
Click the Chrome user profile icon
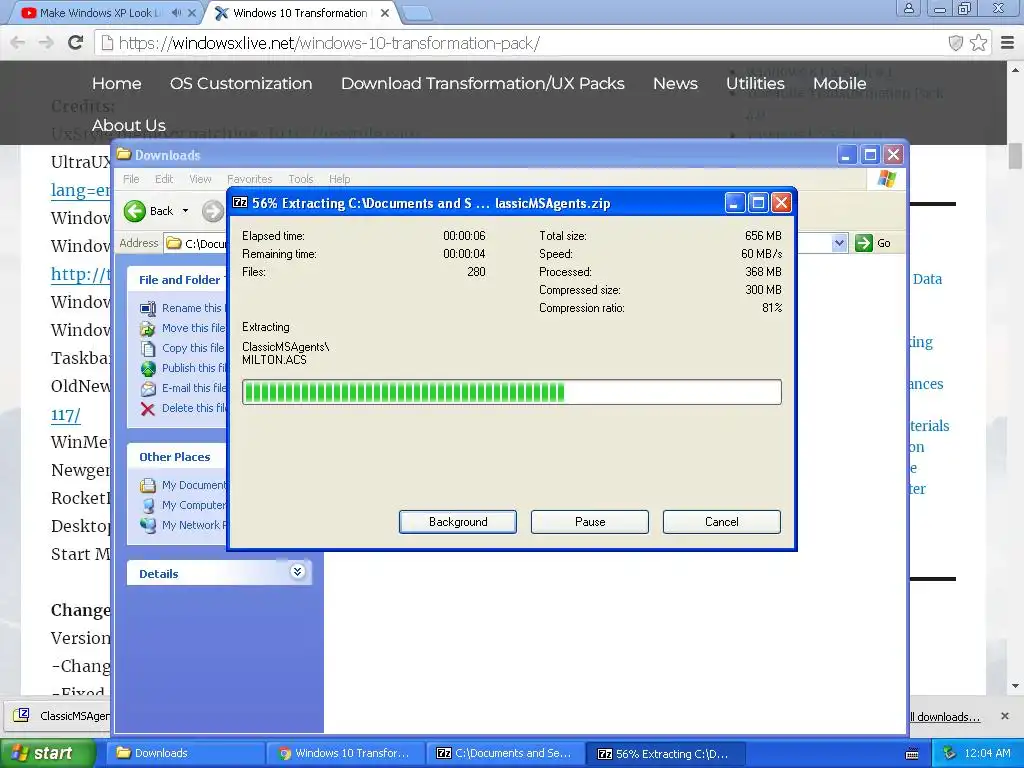908,8
